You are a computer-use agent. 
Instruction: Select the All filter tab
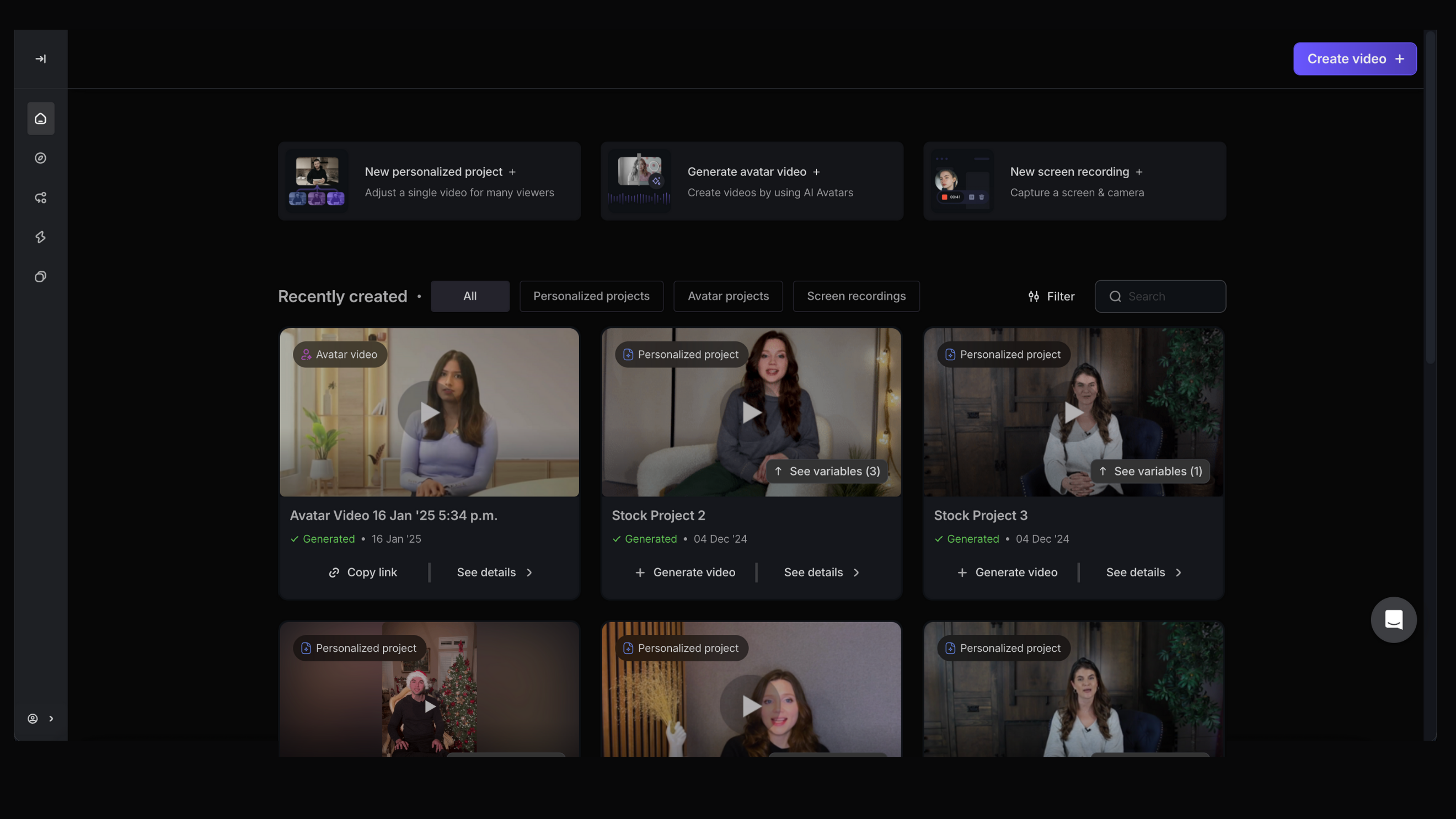pos(470,296)
